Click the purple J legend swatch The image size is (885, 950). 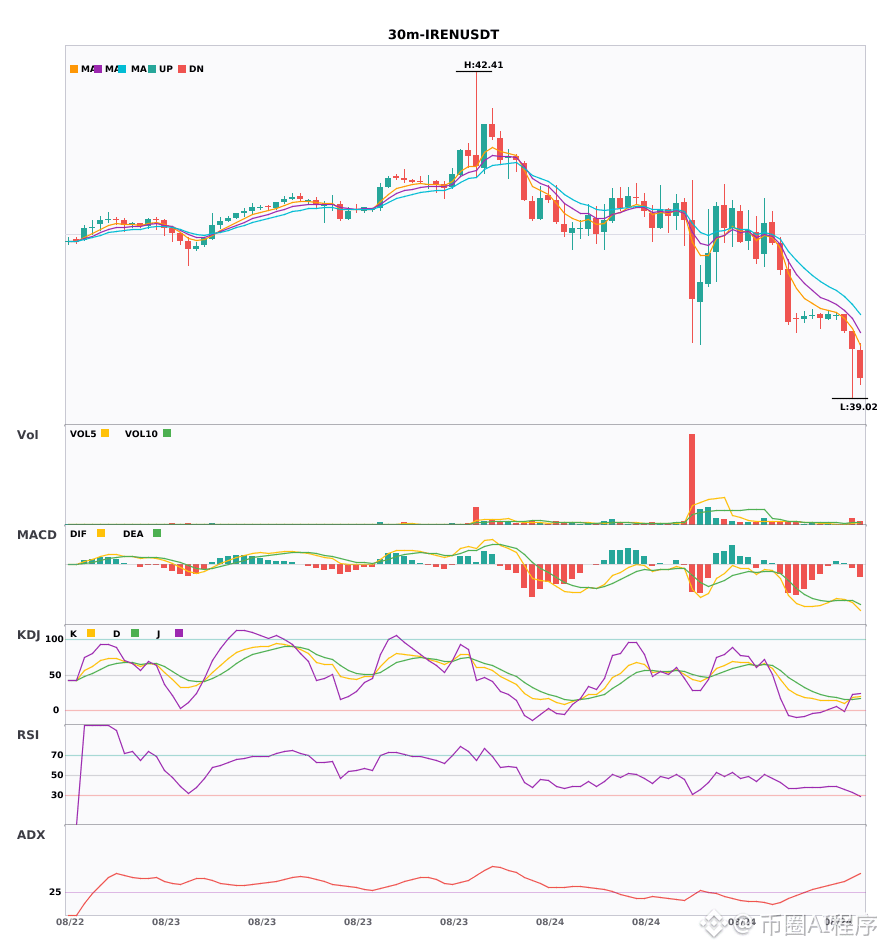179,633
